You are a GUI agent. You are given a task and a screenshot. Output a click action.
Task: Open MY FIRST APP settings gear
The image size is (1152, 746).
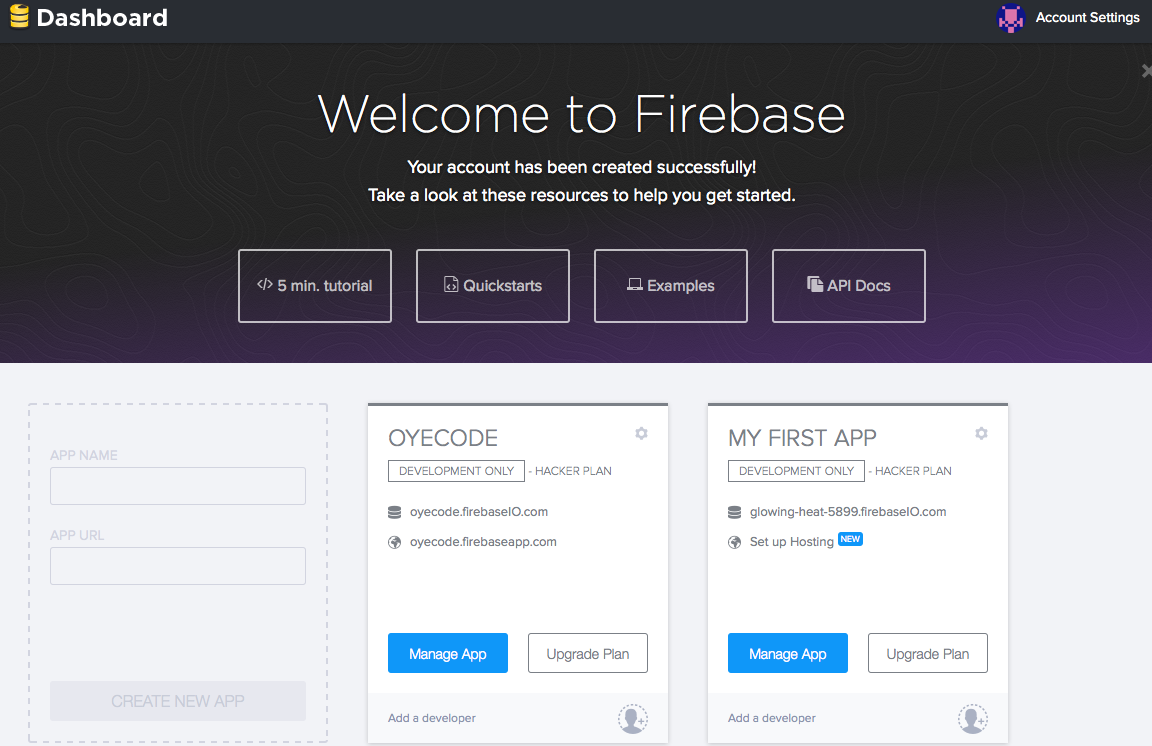pyautogui.click(x=982, y=434)
